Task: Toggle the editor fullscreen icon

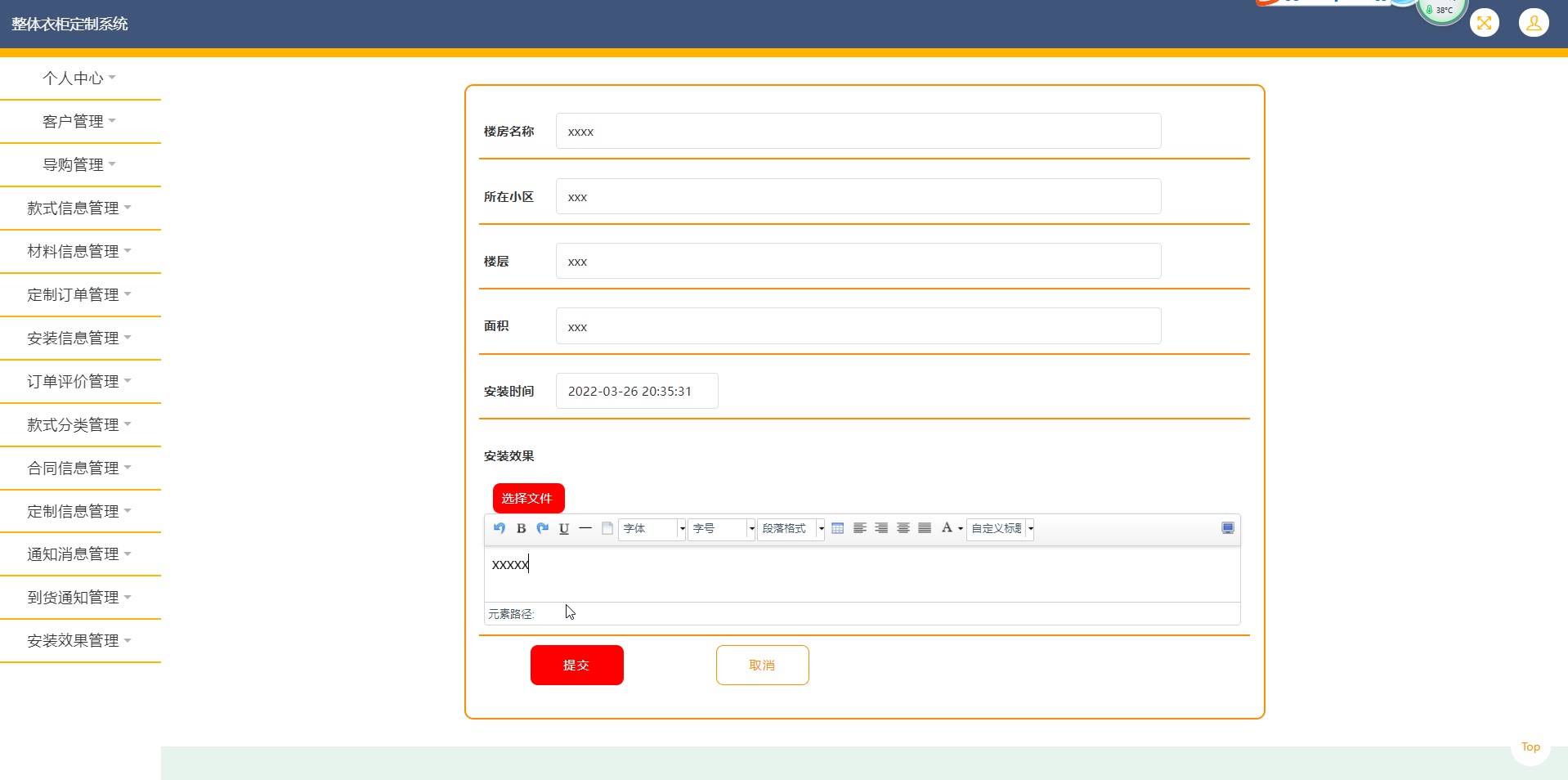Action: (1228, 528)
